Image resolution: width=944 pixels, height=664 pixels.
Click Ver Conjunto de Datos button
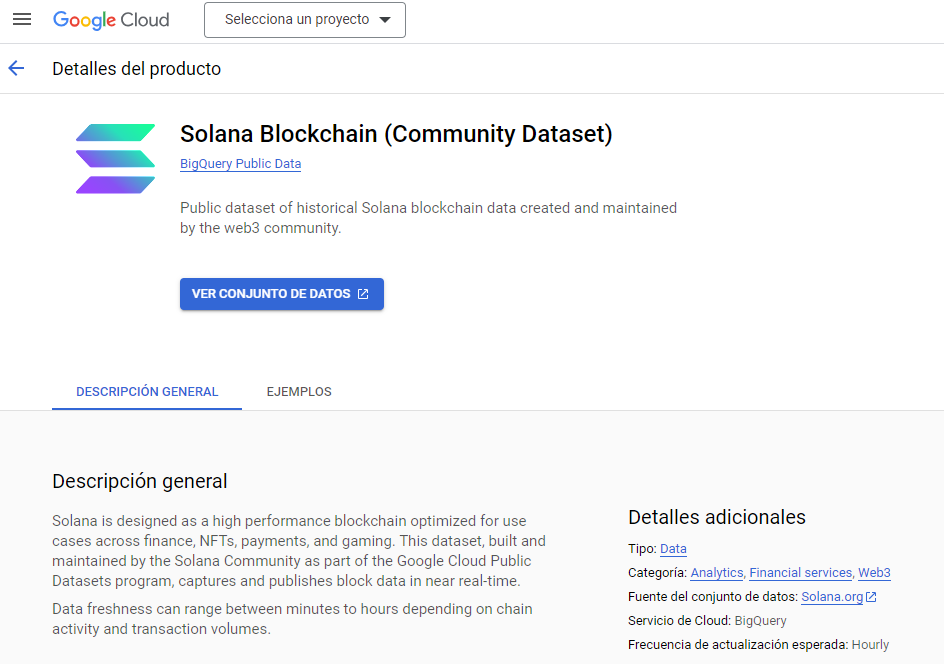[x=282, y=294]
